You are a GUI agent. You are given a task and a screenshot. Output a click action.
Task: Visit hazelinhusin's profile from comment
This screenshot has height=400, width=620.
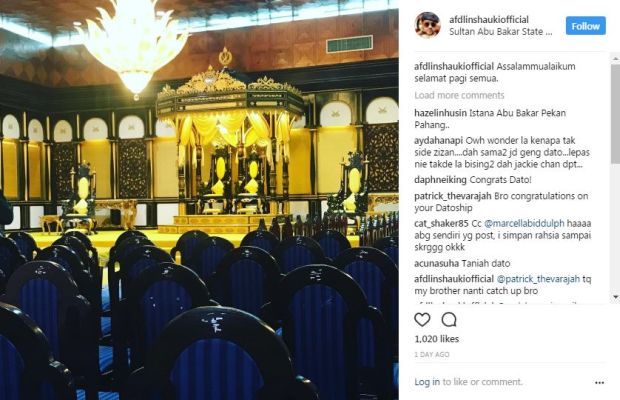click(440, 113)
